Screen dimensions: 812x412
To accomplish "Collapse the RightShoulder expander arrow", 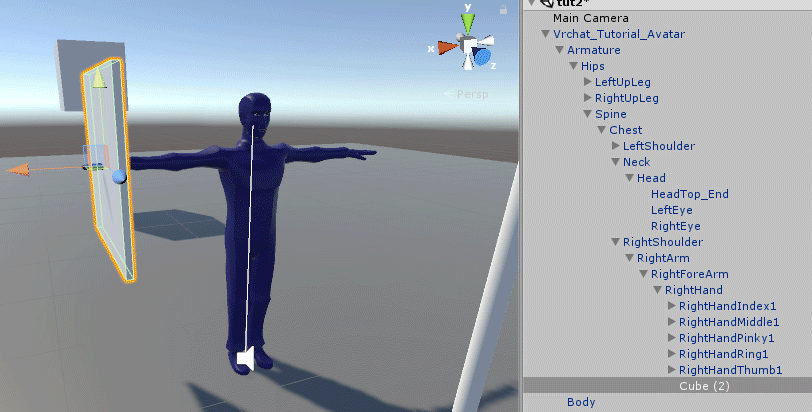I will (x=615, y=242).
